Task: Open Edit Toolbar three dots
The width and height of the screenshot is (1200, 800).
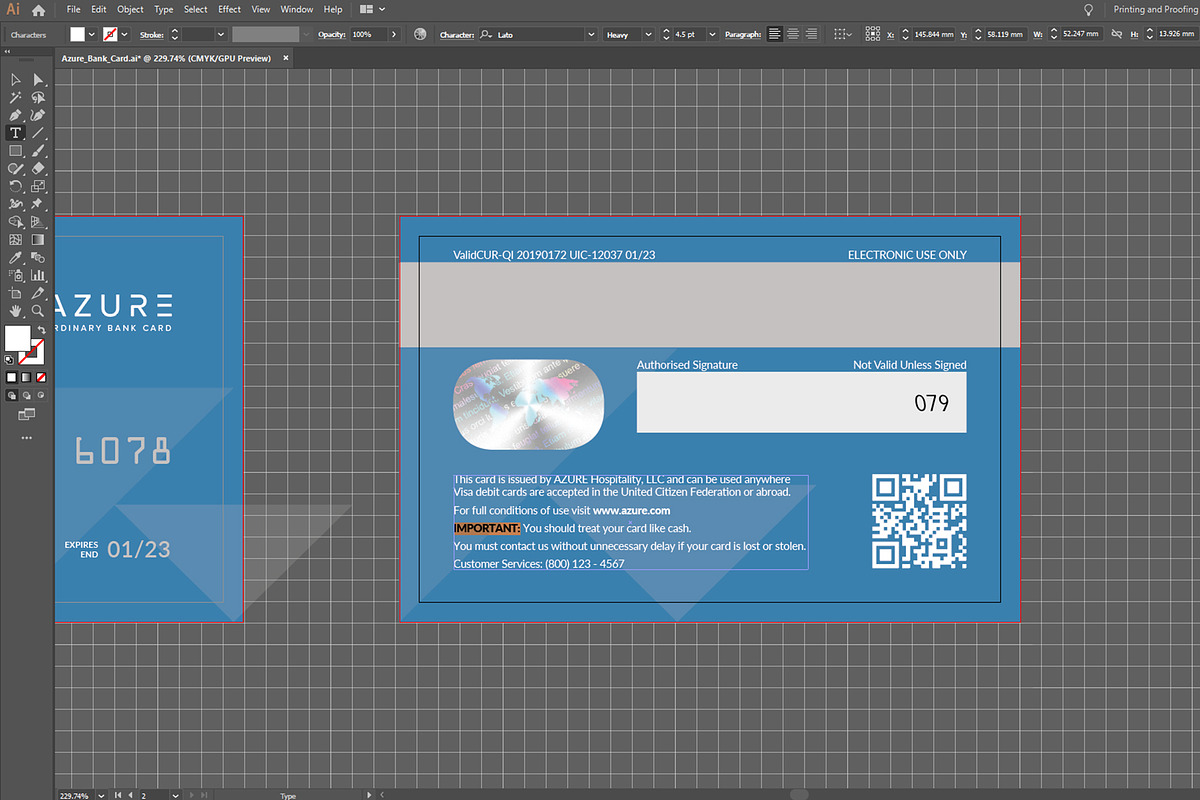Action: 26,438
